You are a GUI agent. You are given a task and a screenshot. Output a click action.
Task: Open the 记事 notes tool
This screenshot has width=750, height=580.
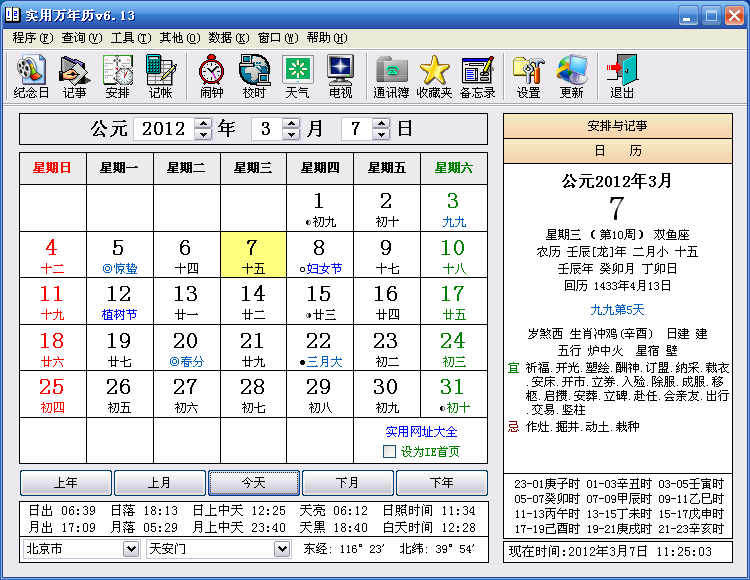[75, 77]
